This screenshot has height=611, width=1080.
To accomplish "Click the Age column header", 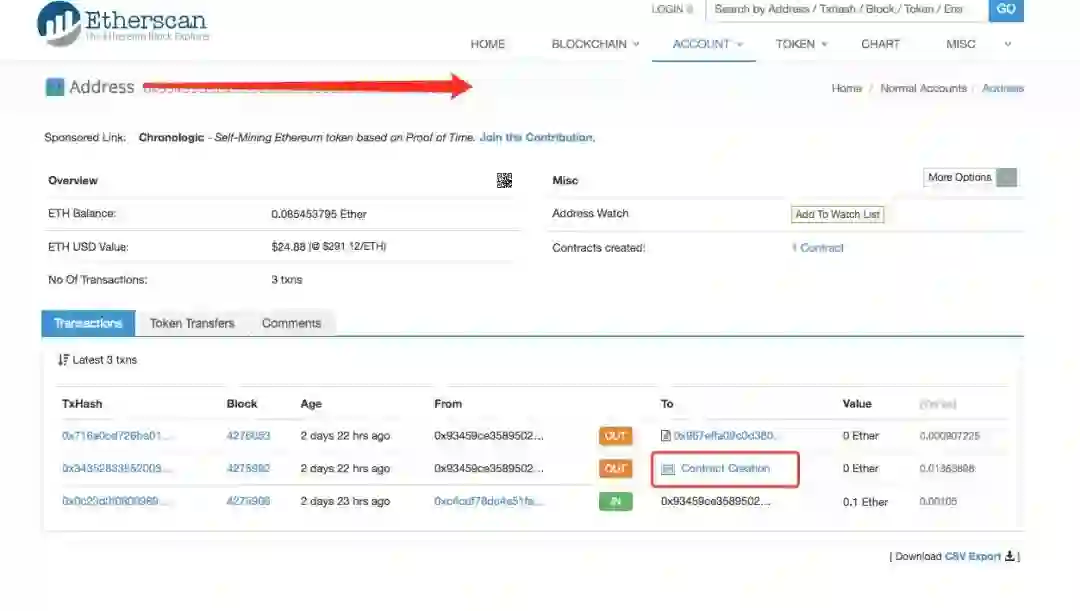I will point(311,404).
